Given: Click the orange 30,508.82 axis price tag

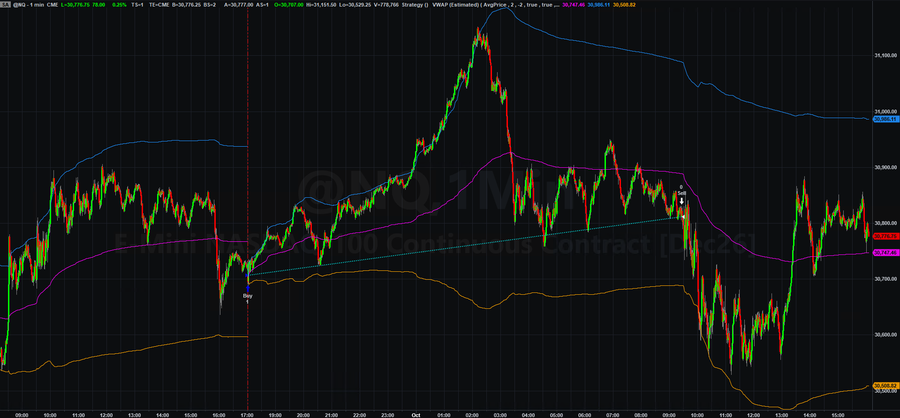Looking at the screenshot, I should pyautogui.click(x=885, y=385).
